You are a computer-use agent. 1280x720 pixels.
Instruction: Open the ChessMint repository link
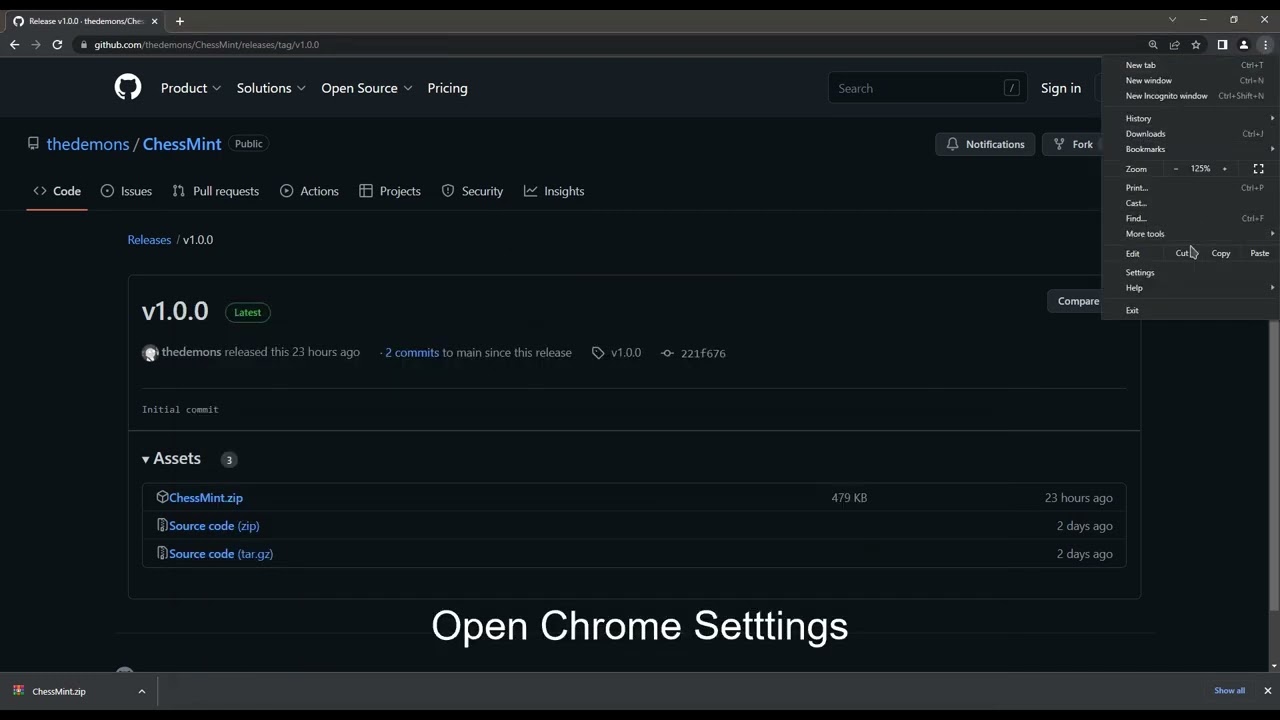click(182, 144)
